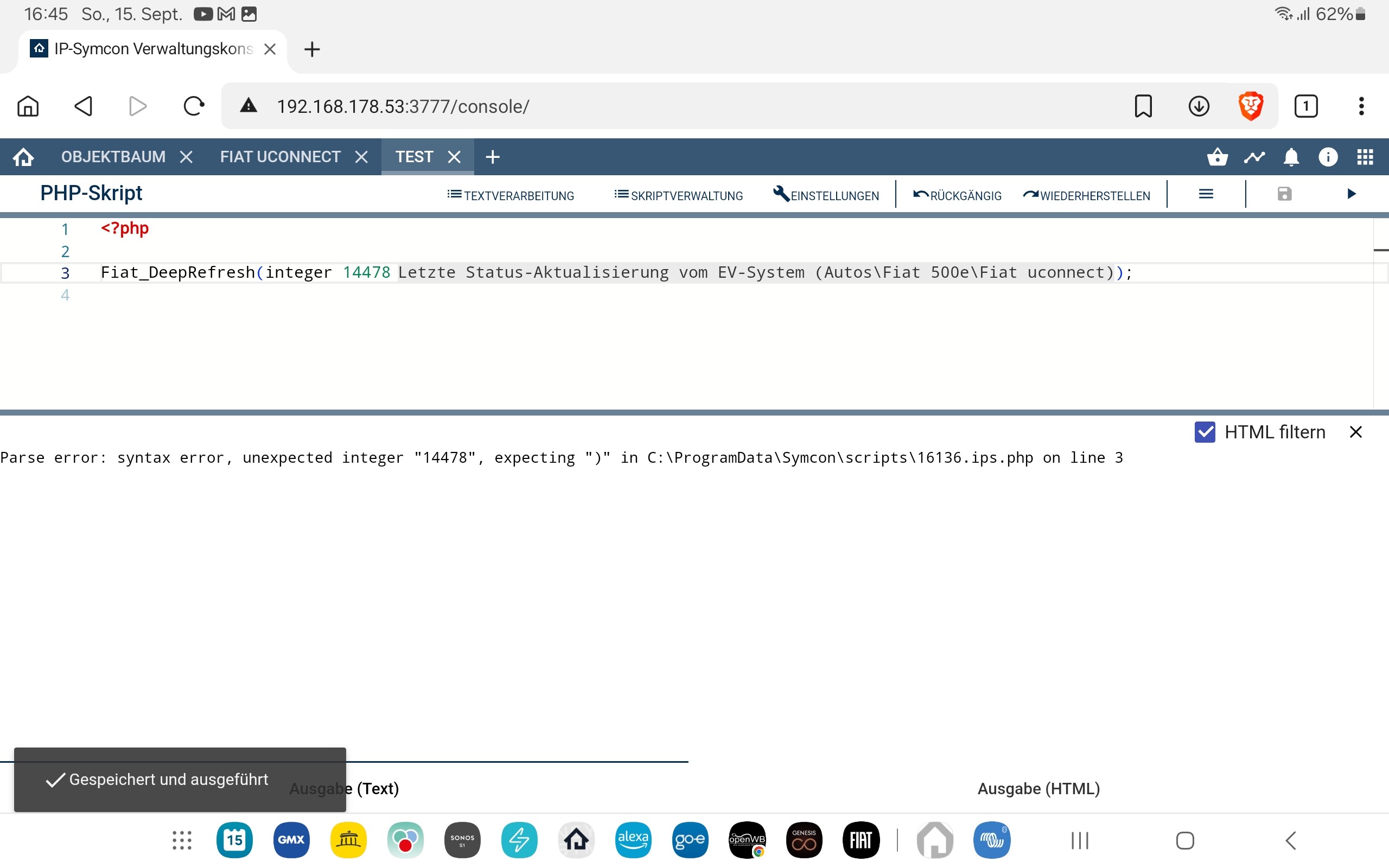The image size is (1389, 868).
Task: Bookmark this page
Action: pos(1143,106)
